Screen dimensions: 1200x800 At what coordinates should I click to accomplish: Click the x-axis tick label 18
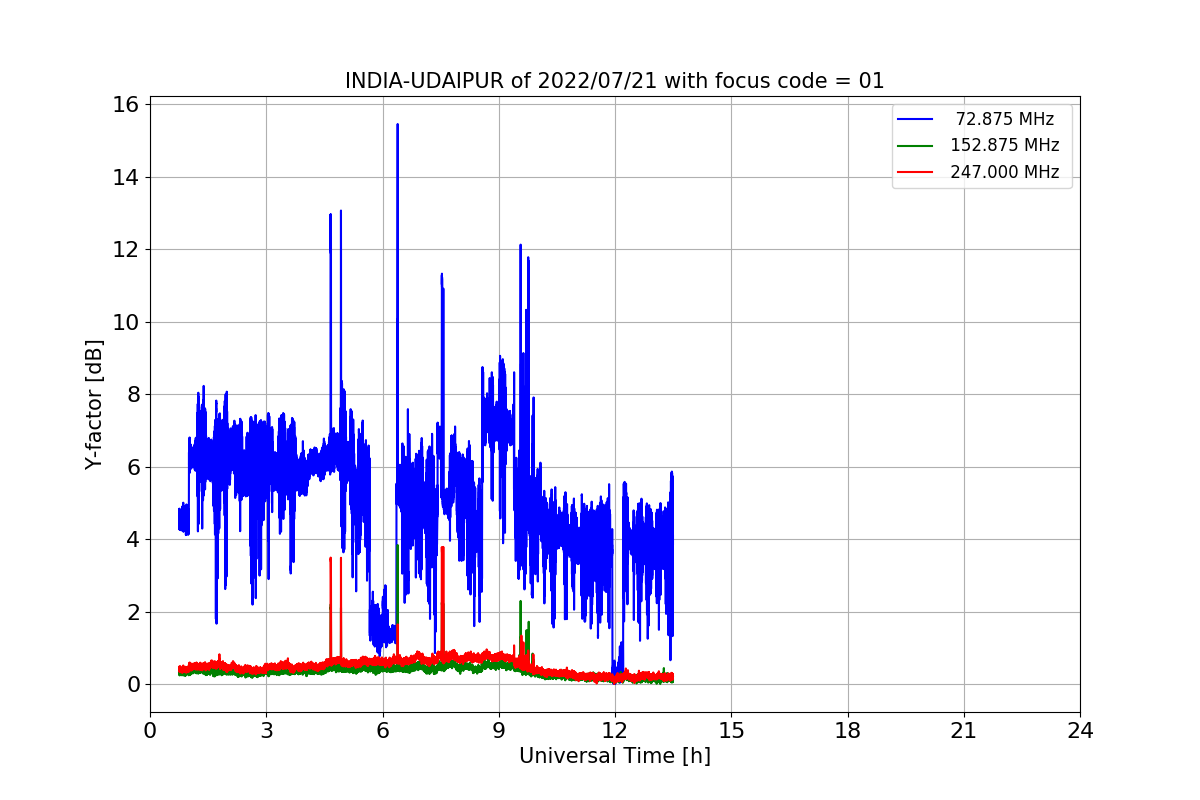click(x=847, y=731)
